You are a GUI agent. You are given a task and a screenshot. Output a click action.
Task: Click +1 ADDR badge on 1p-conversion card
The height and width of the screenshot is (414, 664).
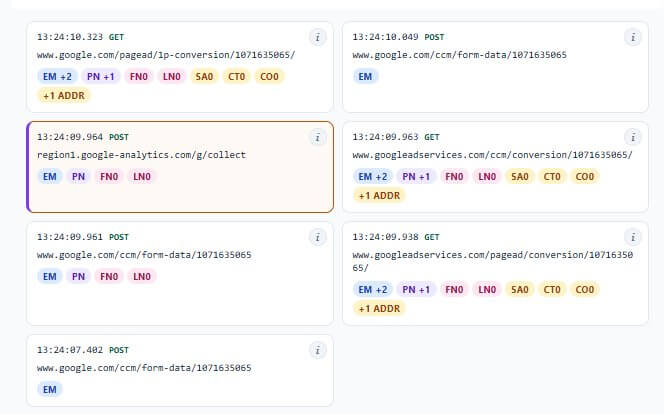point(64,96)
